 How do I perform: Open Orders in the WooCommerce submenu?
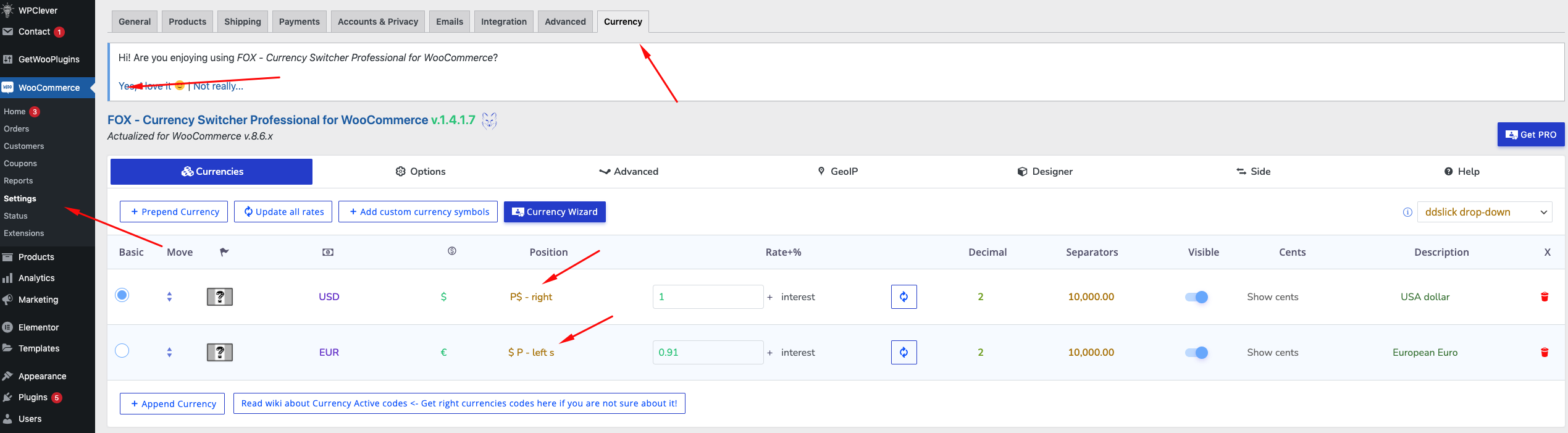point(17,128)
